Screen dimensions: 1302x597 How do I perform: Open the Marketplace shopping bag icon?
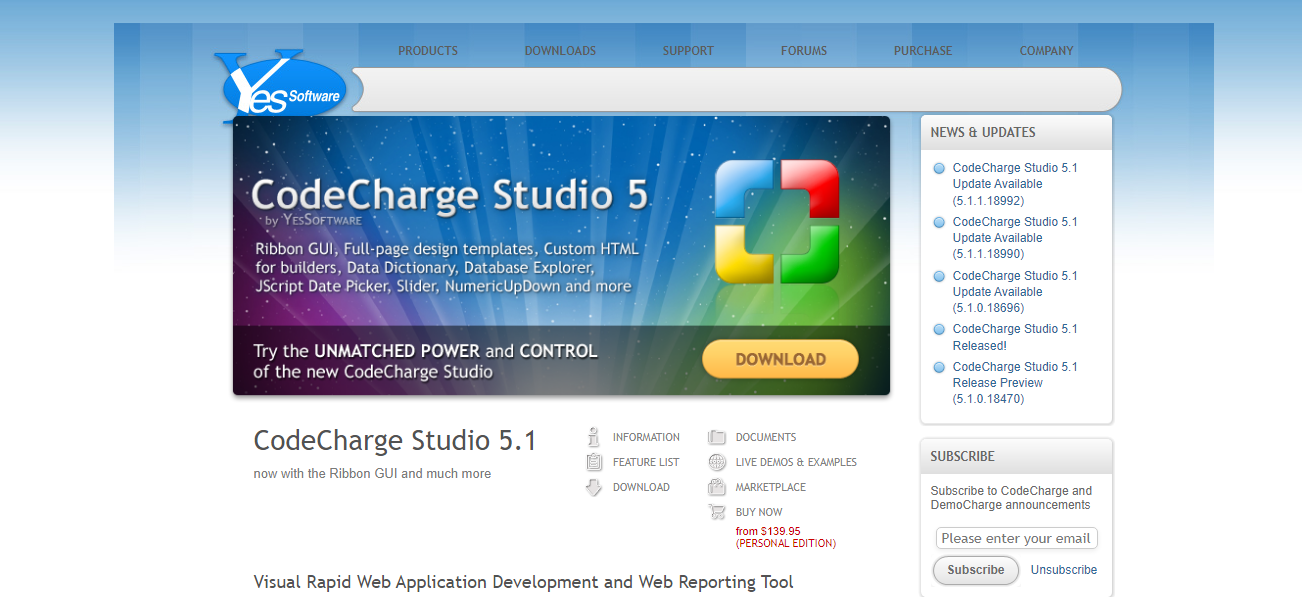(x=717, y=487)
